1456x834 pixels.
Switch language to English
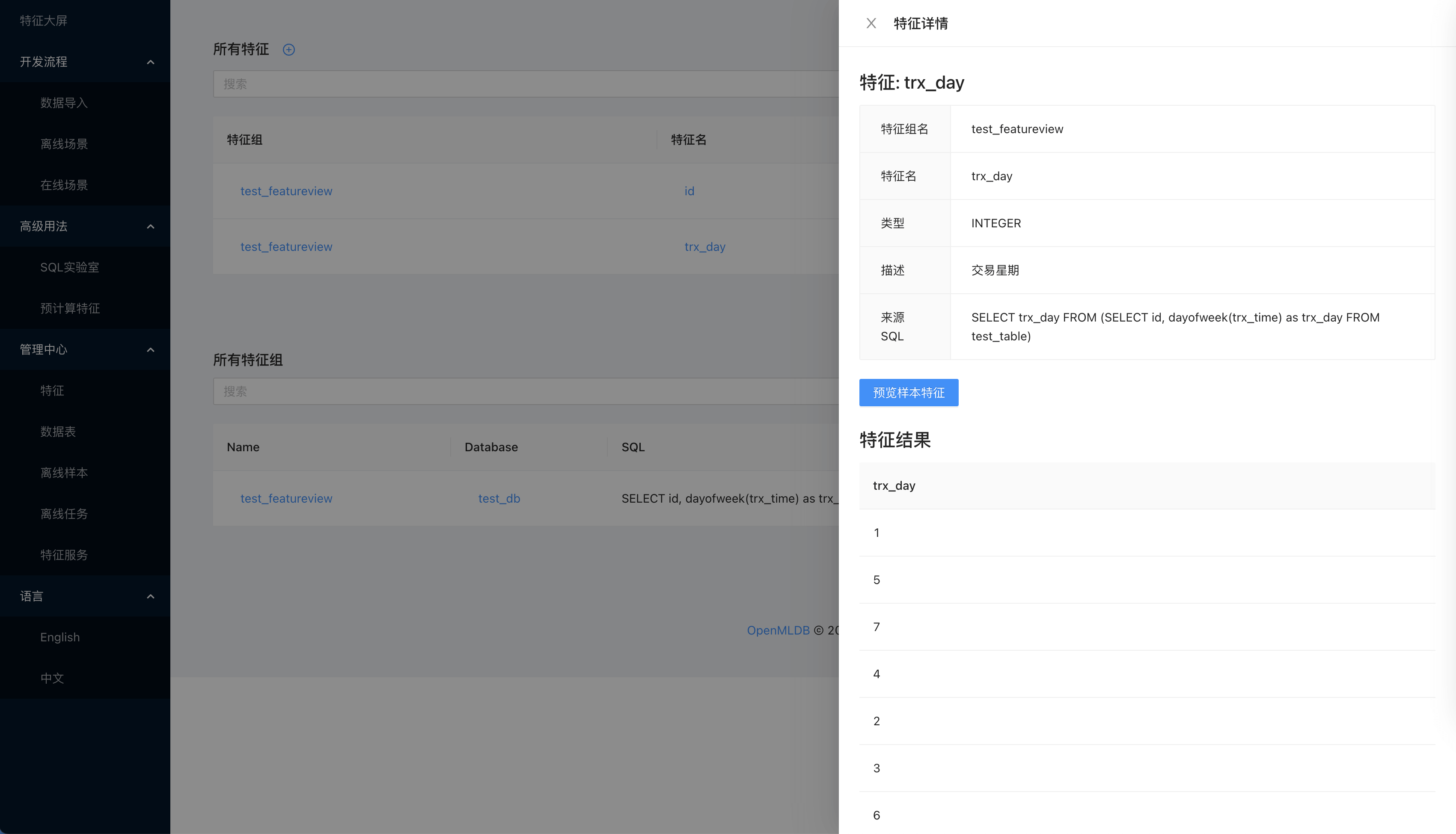point(59,637)
